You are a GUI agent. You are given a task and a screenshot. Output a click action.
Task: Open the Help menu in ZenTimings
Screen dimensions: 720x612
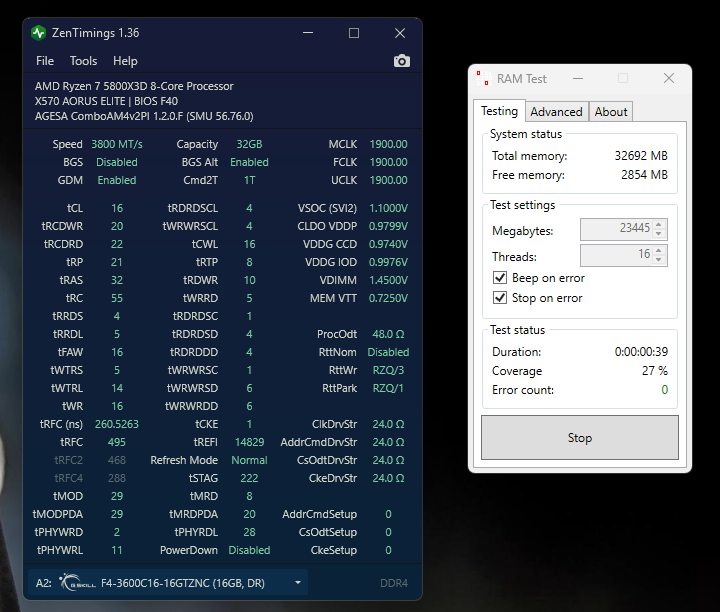coord(125,61)
